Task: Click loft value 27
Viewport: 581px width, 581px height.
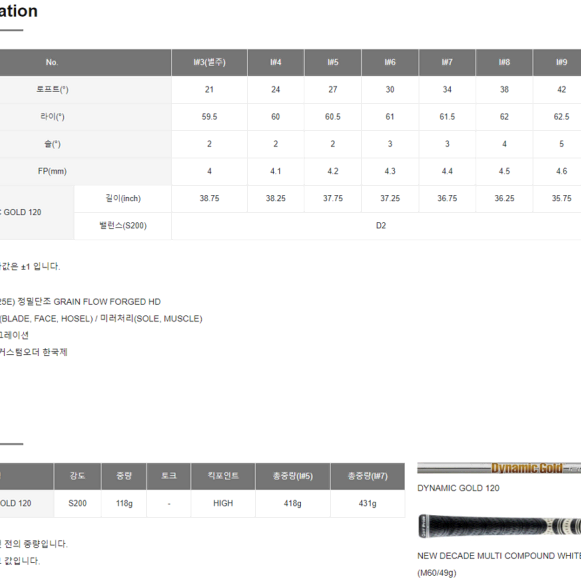Action: tap(333, 89)
